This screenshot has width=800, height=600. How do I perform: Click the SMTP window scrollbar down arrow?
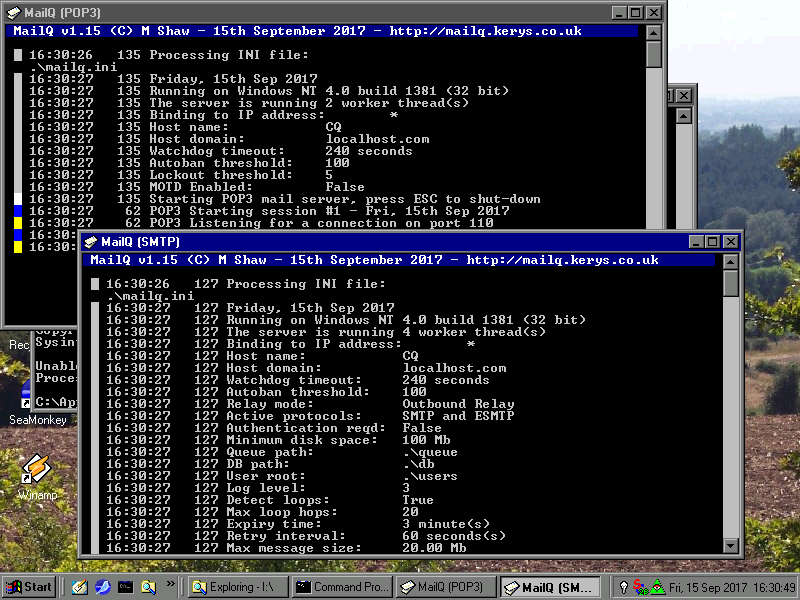click(731, 545)
